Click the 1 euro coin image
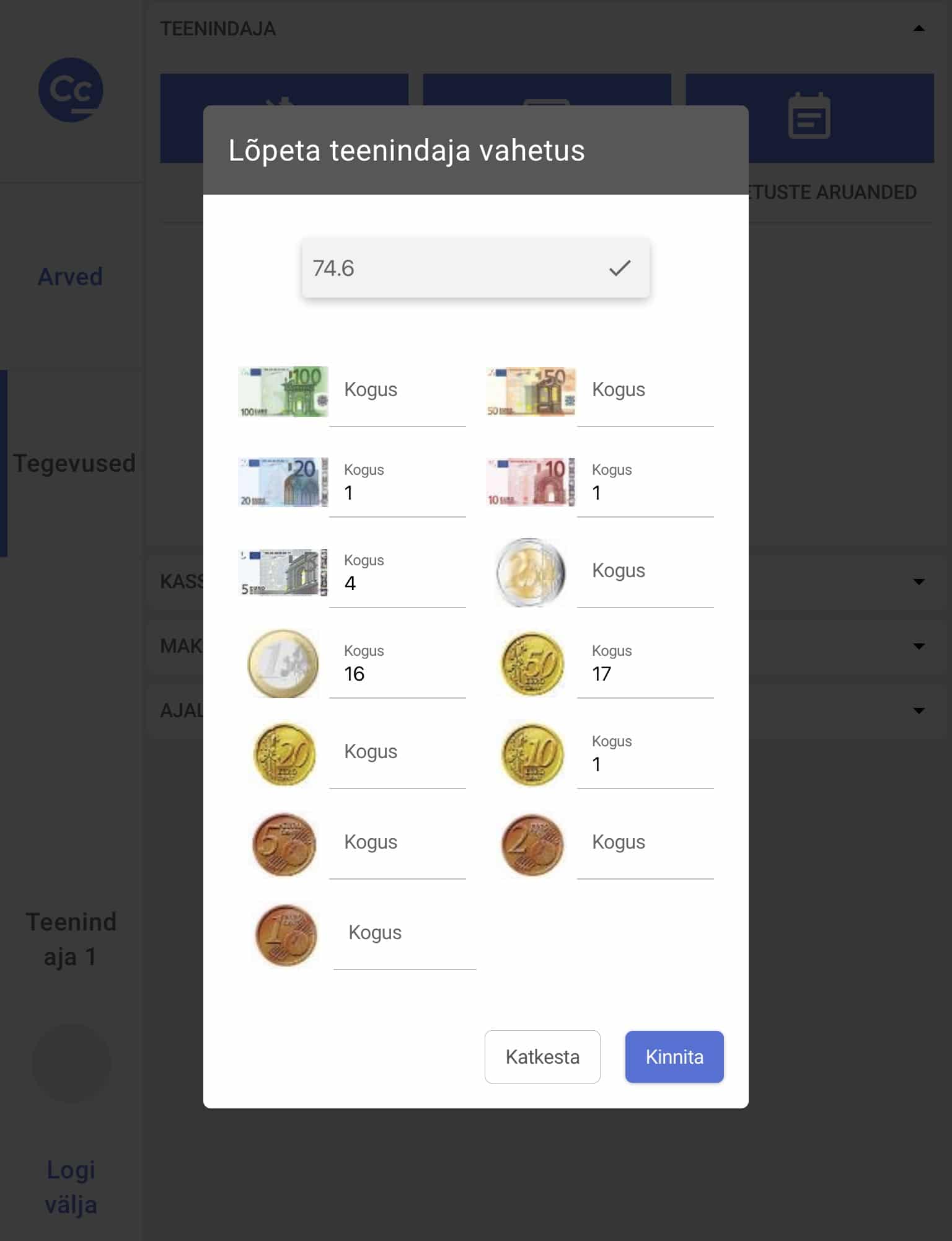The image size is (952, 1241). click(x=283, y=663)
